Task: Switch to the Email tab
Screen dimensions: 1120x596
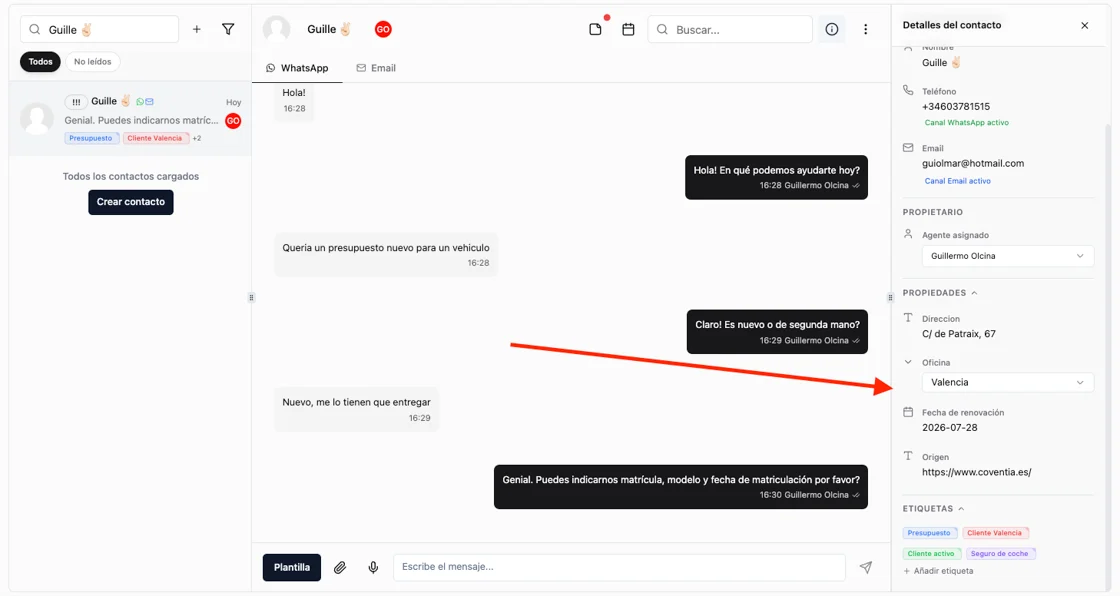Action: [x=376, y=68]
